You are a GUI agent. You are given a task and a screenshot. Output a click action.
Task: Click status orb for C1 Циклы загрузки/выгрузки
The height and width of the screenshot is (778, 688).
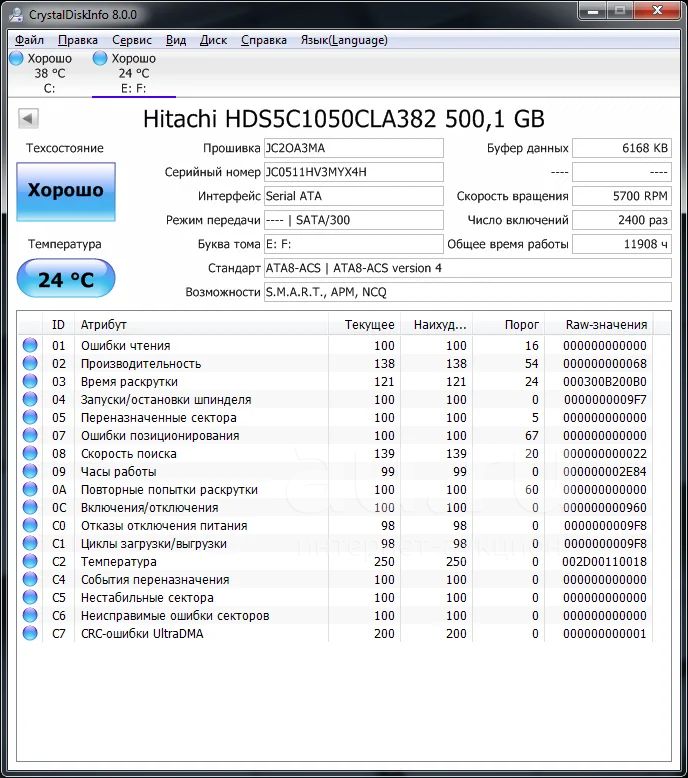point(30,543)
